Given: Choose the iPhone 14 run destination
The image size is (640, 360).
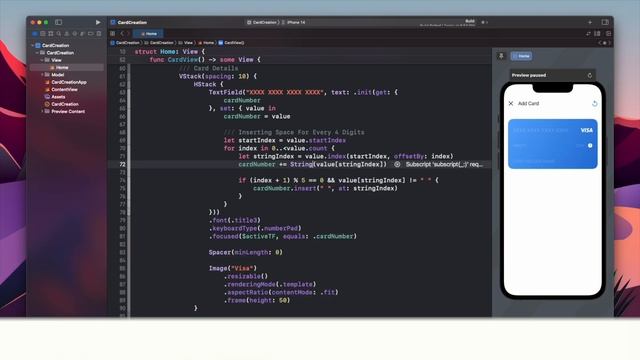Looking at the screenshot, I should (294, 22).
